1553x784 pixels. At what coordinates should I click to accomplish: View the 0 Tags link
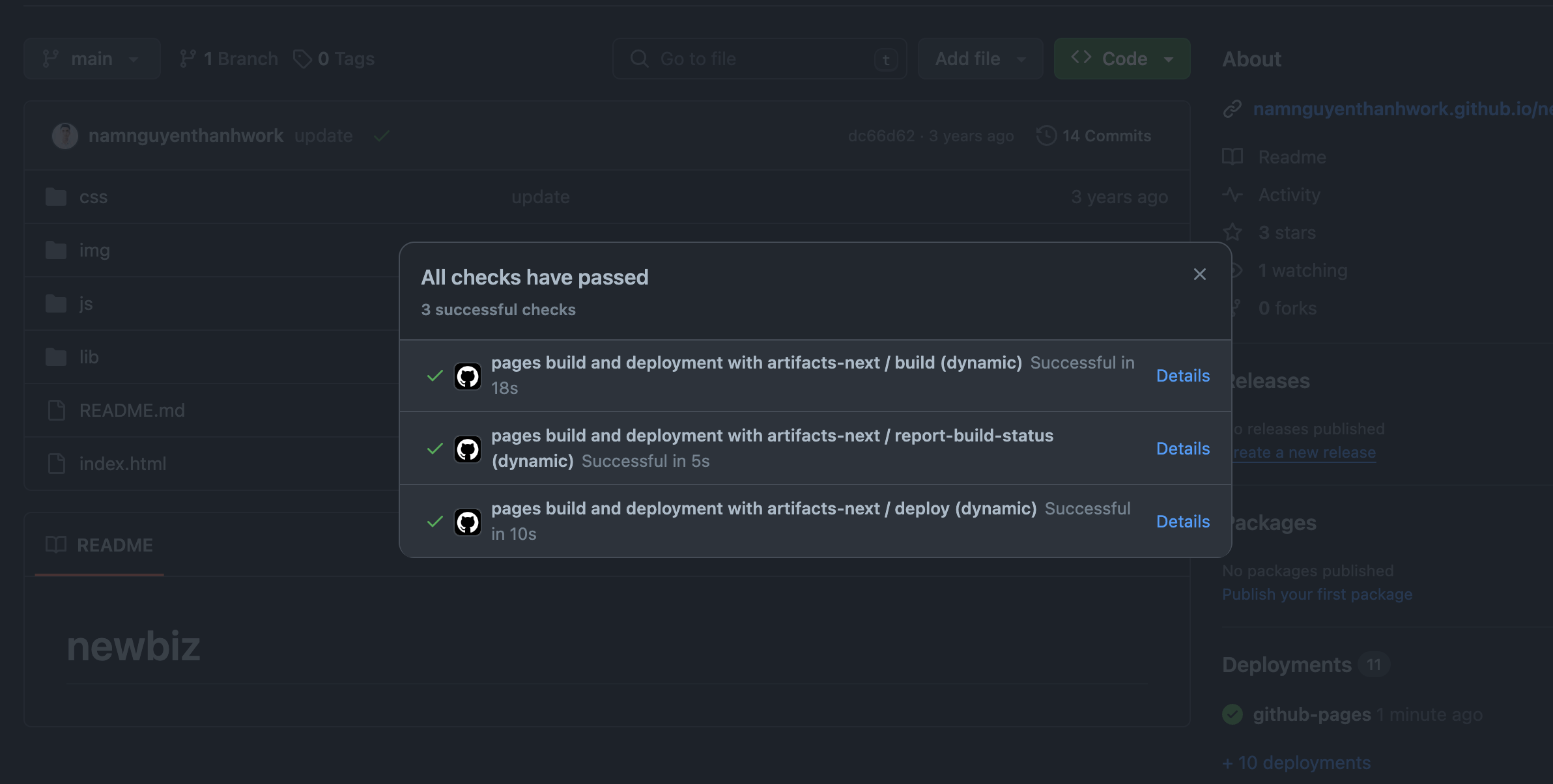pyautogui.click(x=334, y=59)
